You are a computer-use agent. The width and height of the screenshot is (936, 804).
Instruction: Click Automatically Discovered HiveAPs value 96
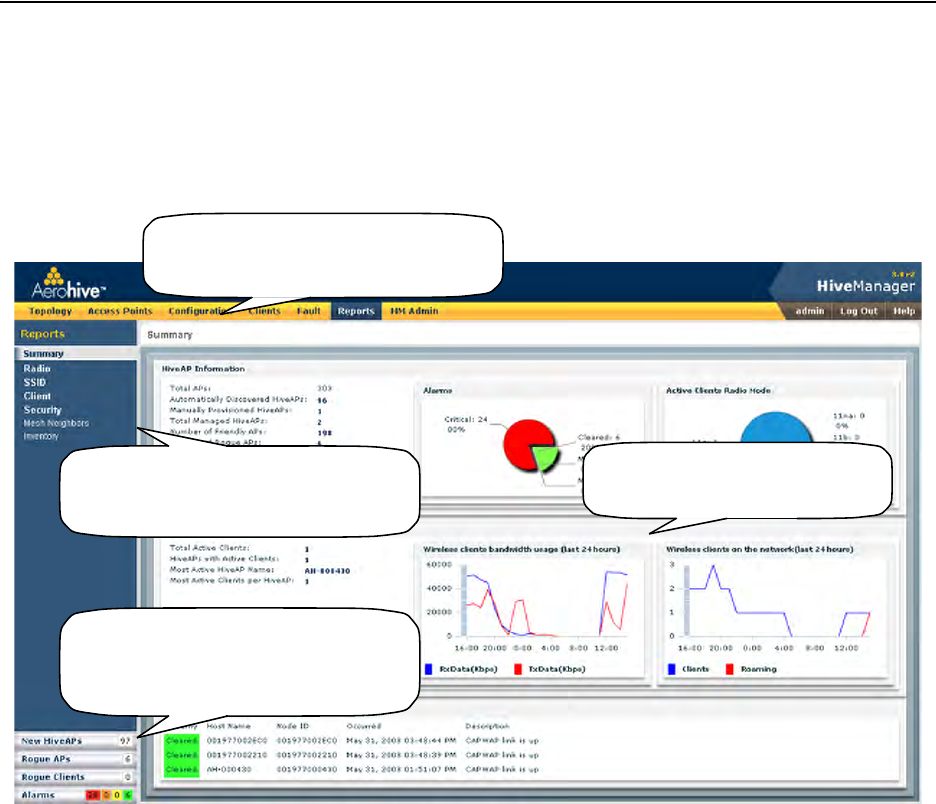(322, 401)
